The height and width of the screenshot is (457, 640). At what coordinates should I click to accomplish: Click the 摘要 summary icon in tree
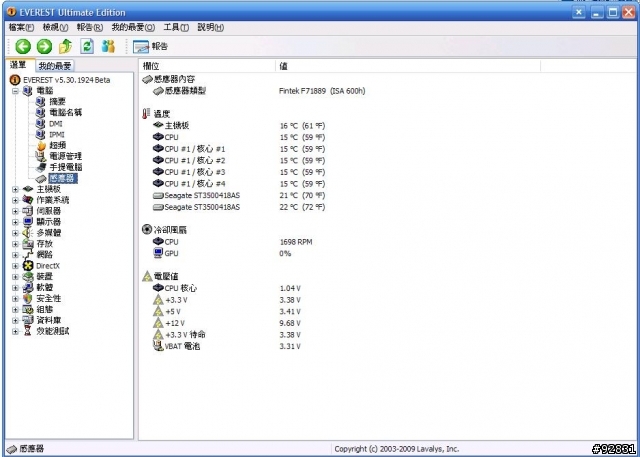40,102
